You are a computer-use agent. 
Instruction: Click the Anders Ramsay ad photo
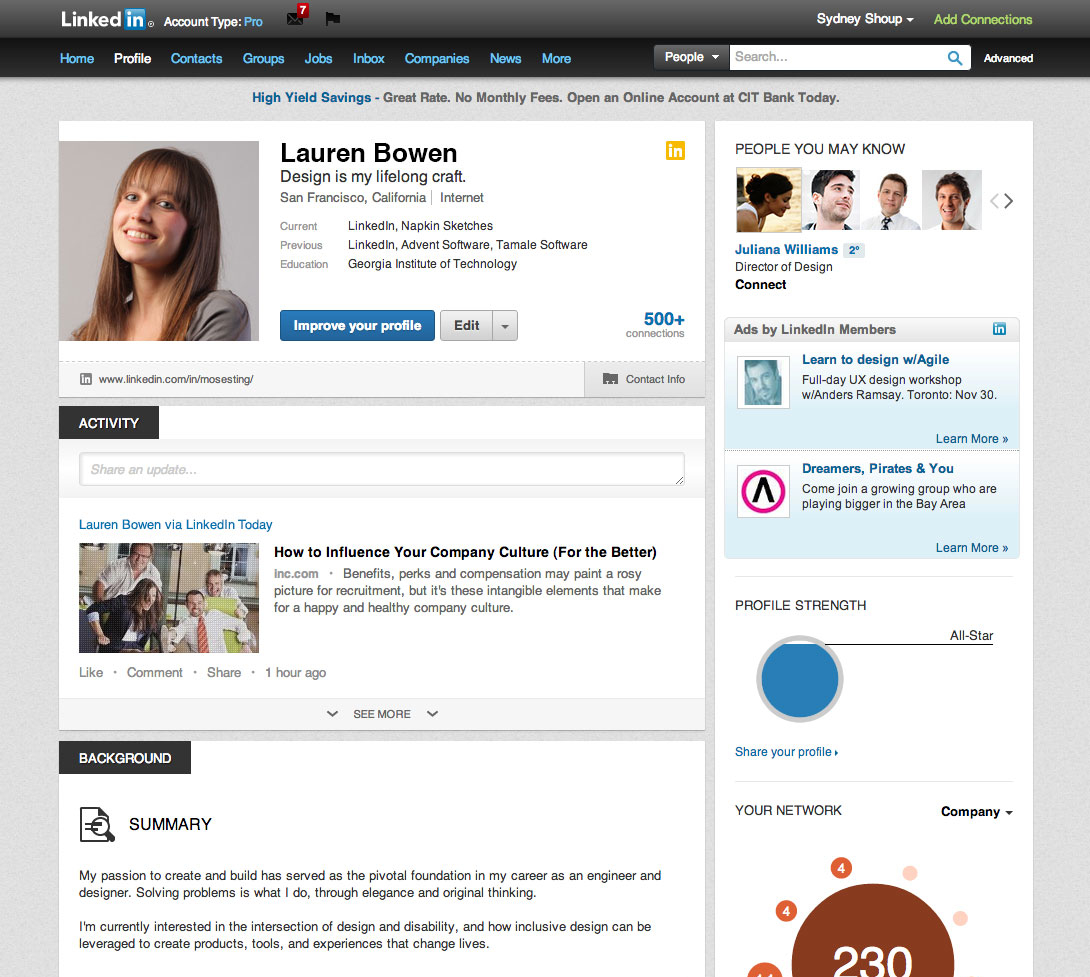[x=763, y=382]
